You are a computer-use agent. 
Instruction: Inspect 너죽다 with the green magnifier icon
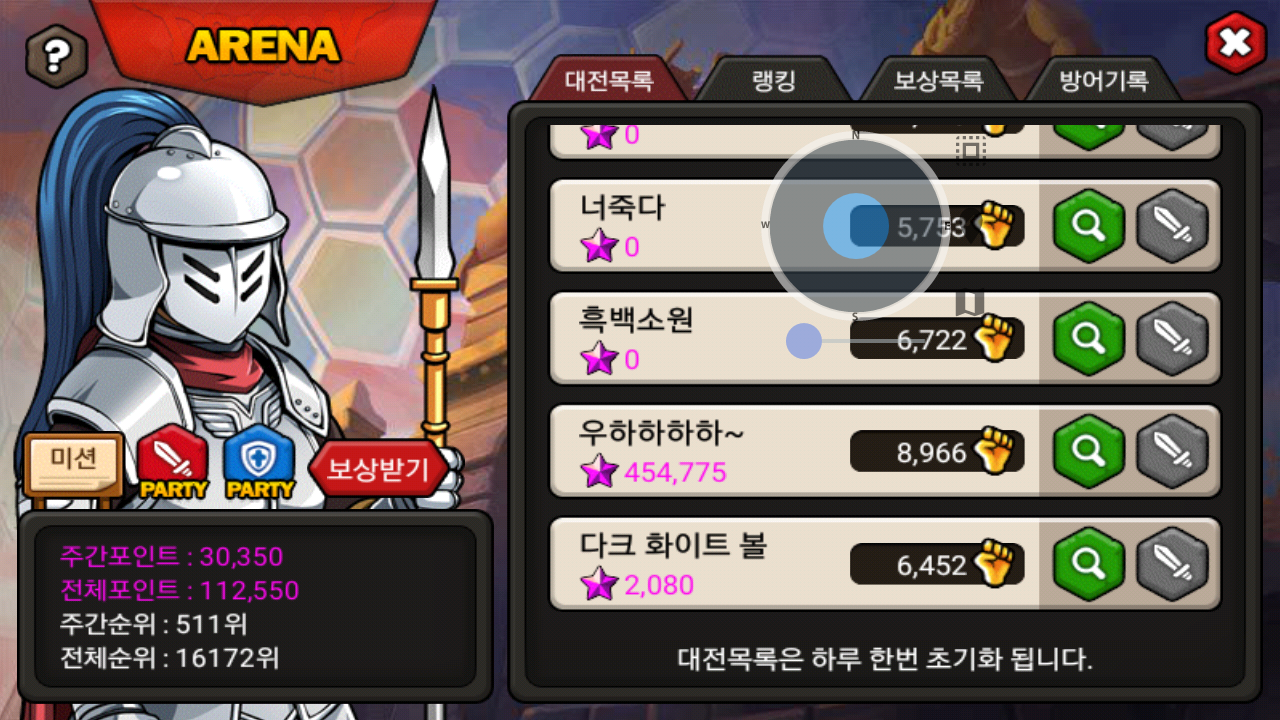[1089, 226]
